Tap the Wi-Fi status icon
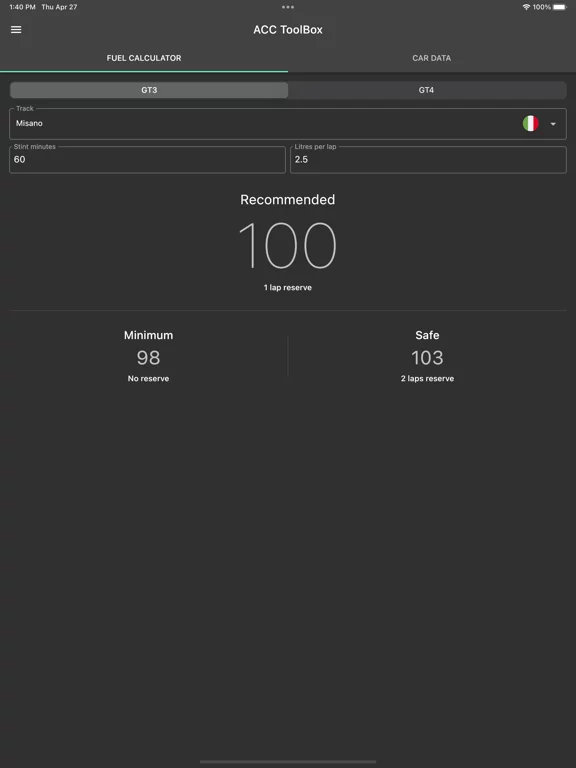This screenshot has width=576, height=768. [526, 7]
